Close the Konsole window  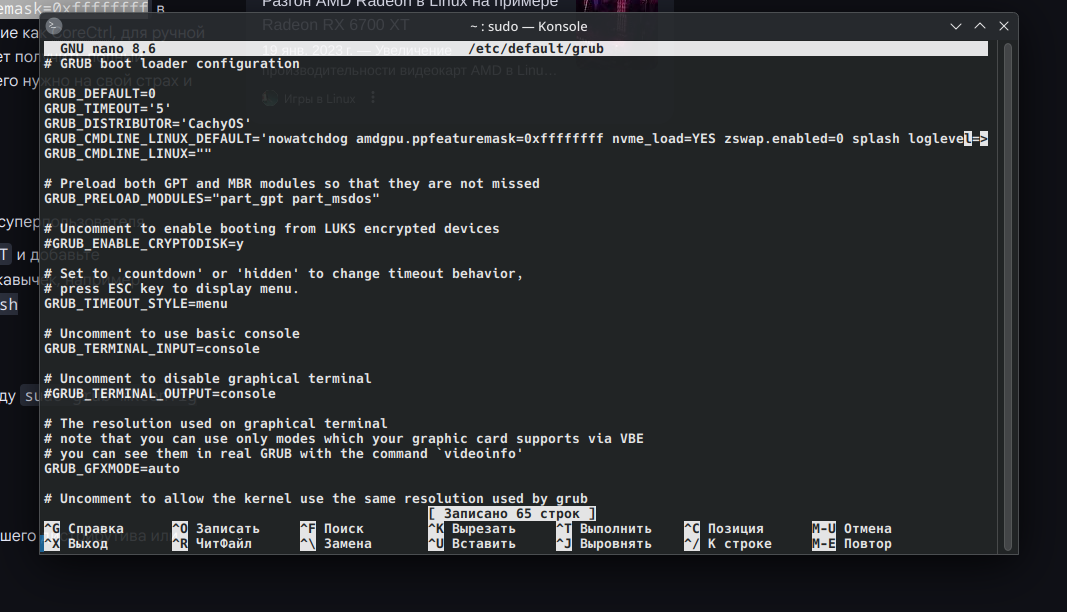click(1004, 26)
